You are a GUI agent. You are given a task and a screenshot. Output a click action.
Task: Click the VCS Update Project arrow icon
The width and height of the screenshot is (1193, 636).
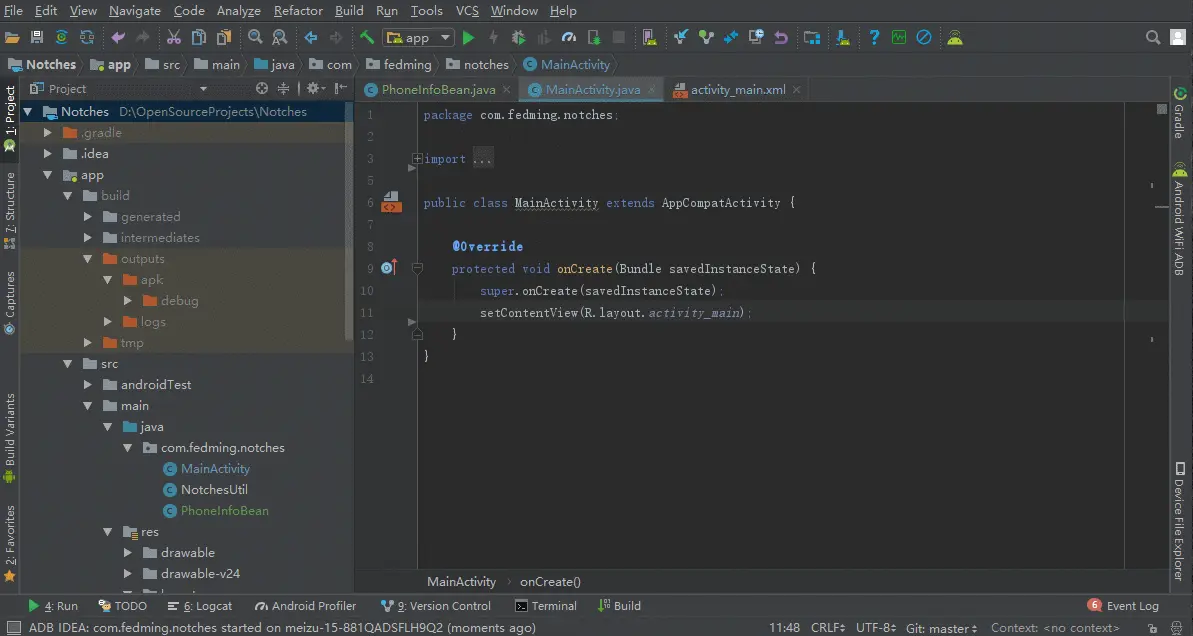pos(681,37)
